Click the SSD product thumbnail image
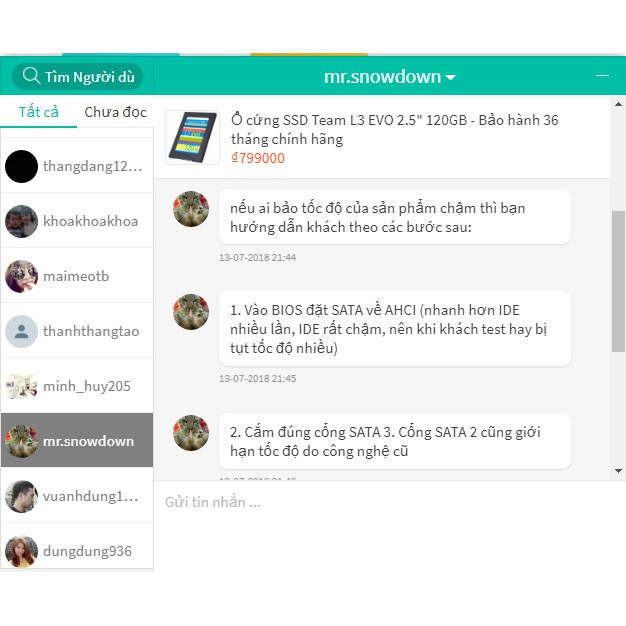The width and height of the screenshot is (626, 626). [192, 137]
